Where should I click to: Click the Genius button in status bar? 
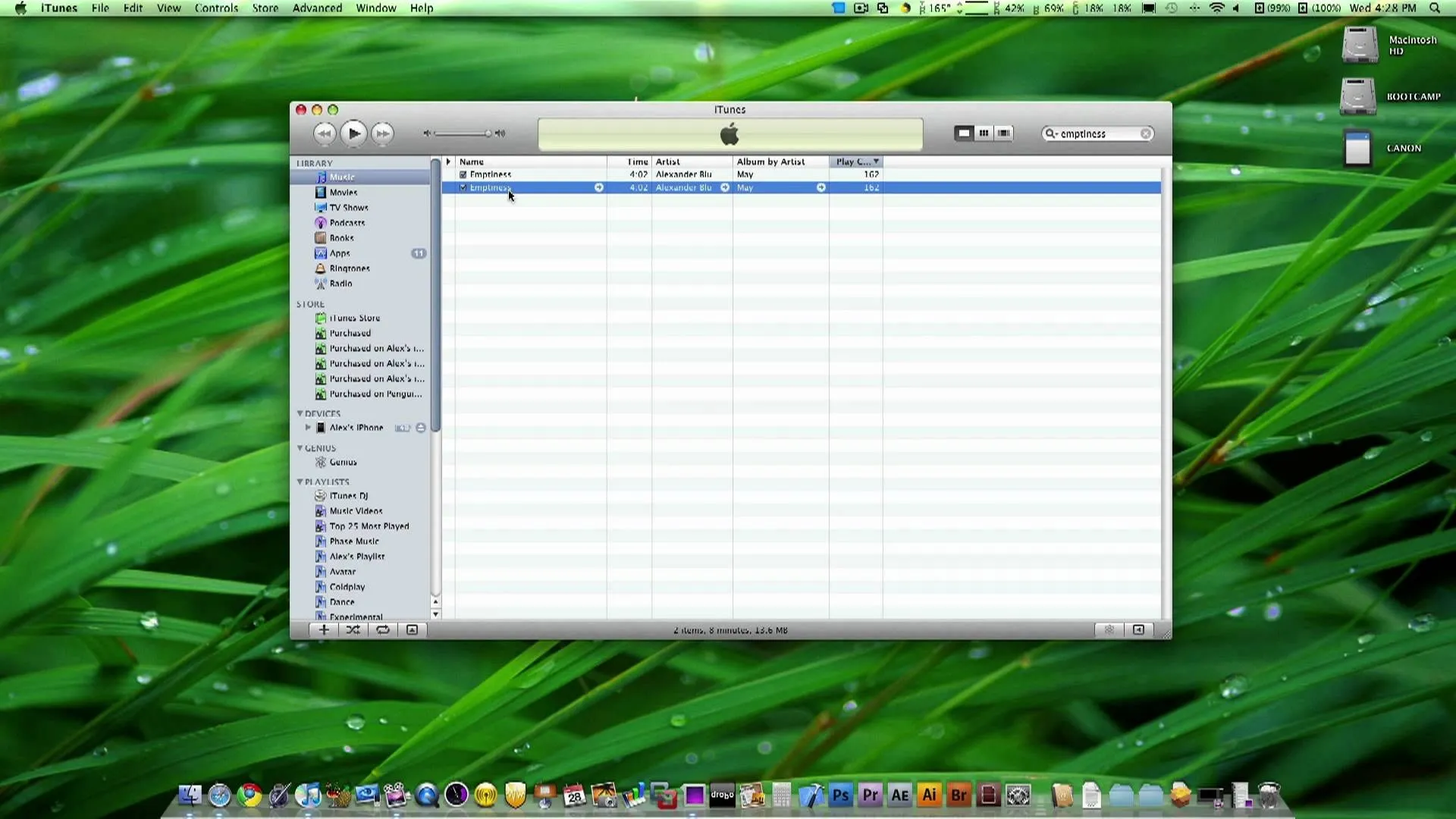1109,630
